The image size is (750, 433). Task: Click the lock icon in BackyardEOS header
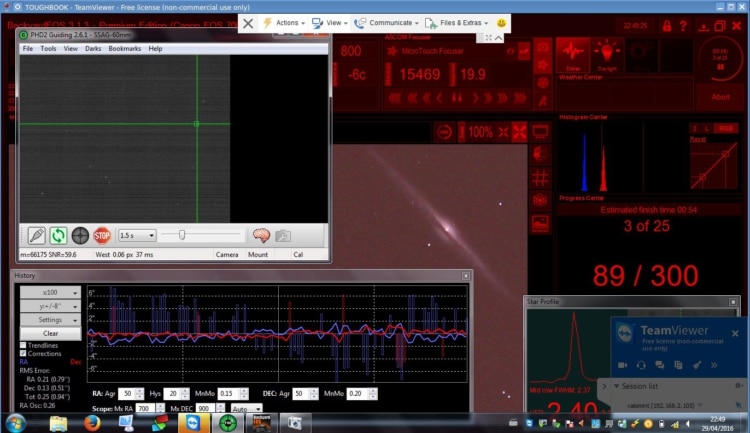pos(667,26)
